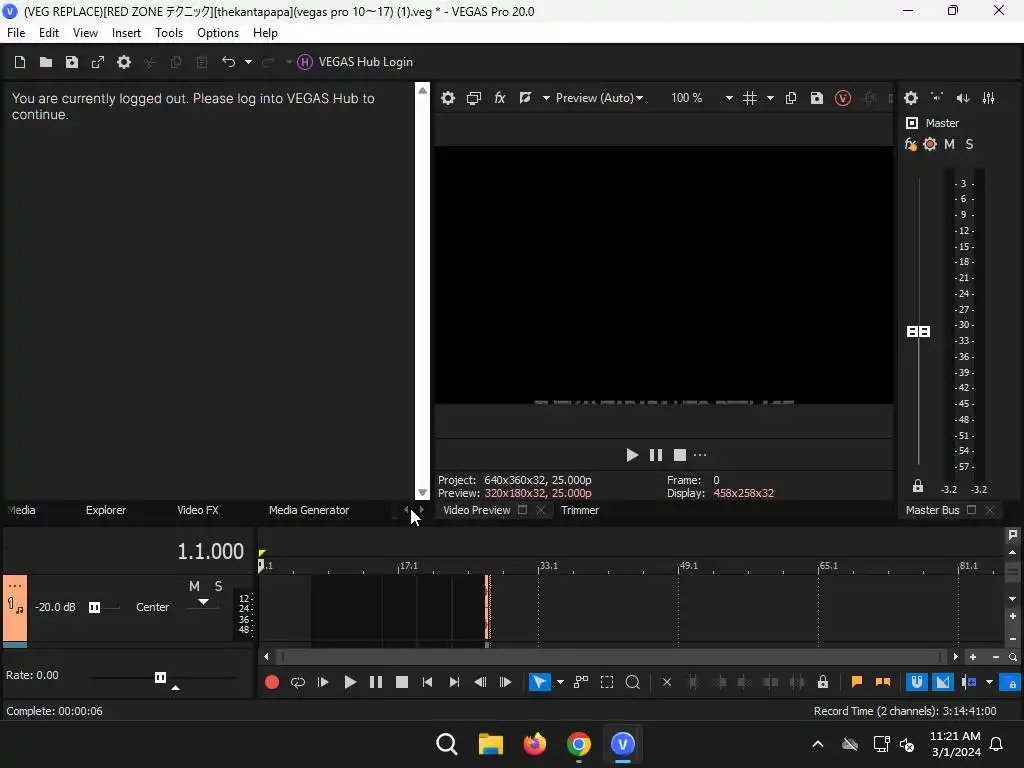Screen dimensions: 1024x768
Task: Expand the split screen view dropdown arrow
Action: pyautogui.click(x=546, y=98)
